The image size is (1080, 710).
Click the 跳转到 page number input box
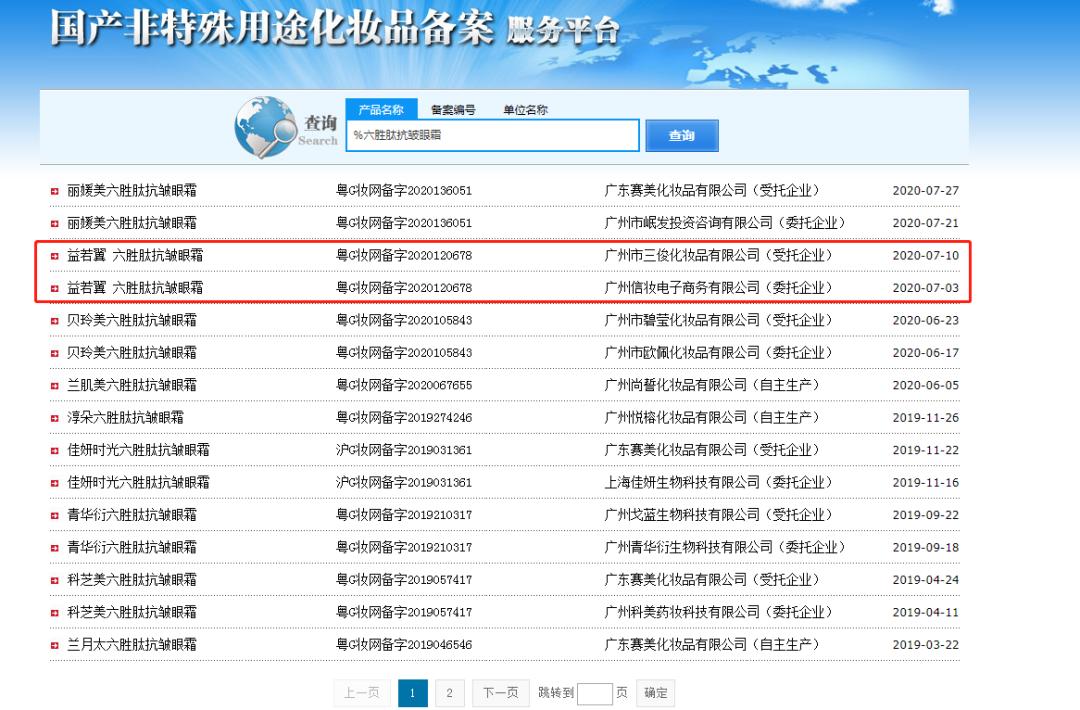(594, 693)
